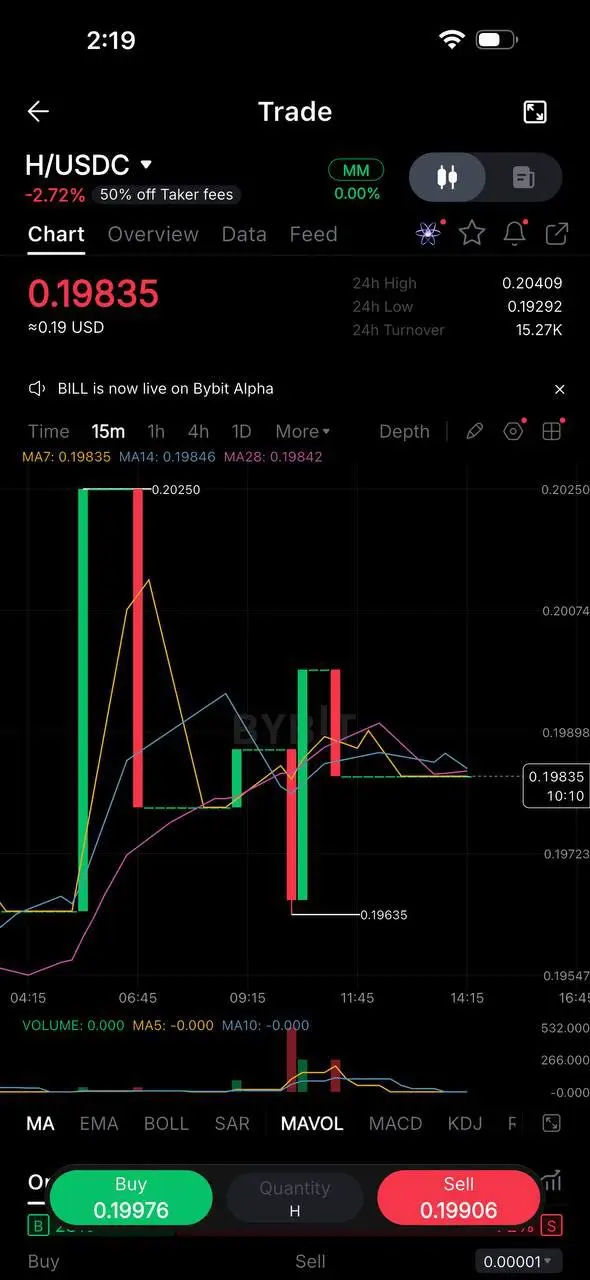Dismiss the BILL announcement banner
The width and height of the screenshot is (590, 1280).
(x=560, y=389)
